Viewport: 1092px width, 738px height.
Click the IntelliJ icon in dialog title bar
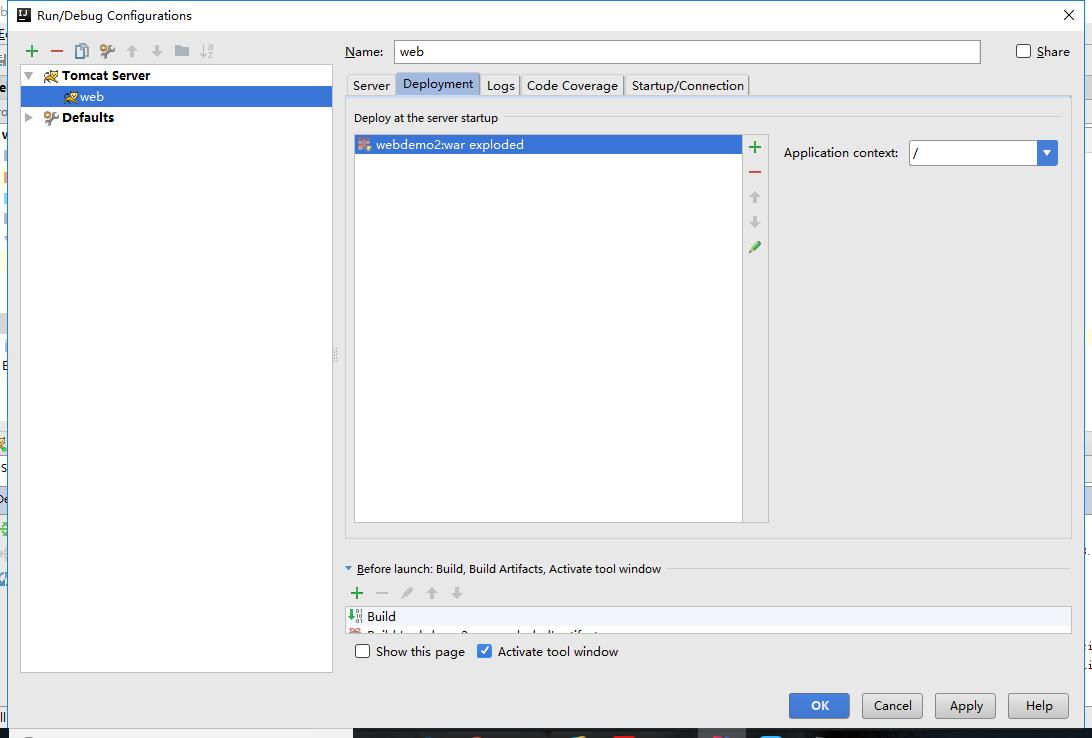pyautogui.click(x=24, y=15)
